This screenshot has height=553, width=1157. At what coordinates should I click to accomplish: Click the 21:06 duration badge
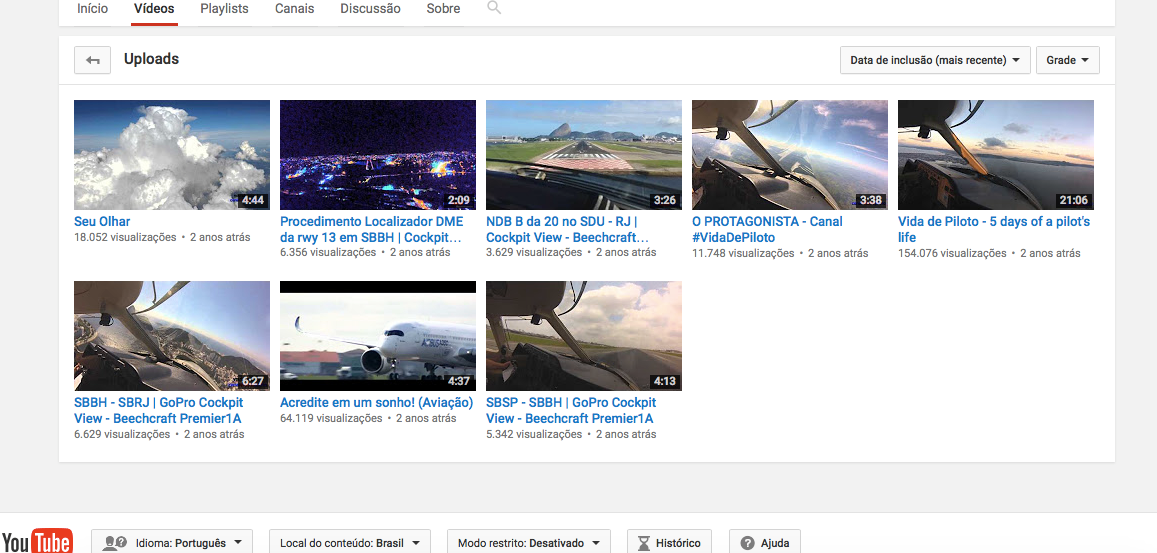click(x=1073, y=200)
